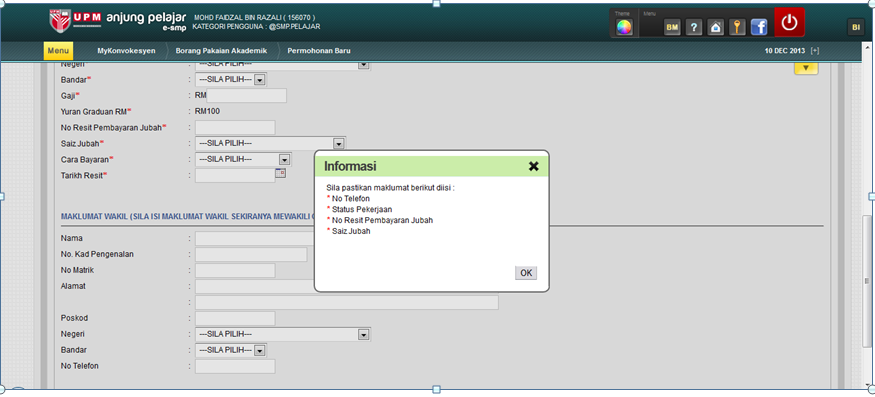Click the '10 DEC 2013' date text
This screenshot has height=397, width=875.
(785, 50)
